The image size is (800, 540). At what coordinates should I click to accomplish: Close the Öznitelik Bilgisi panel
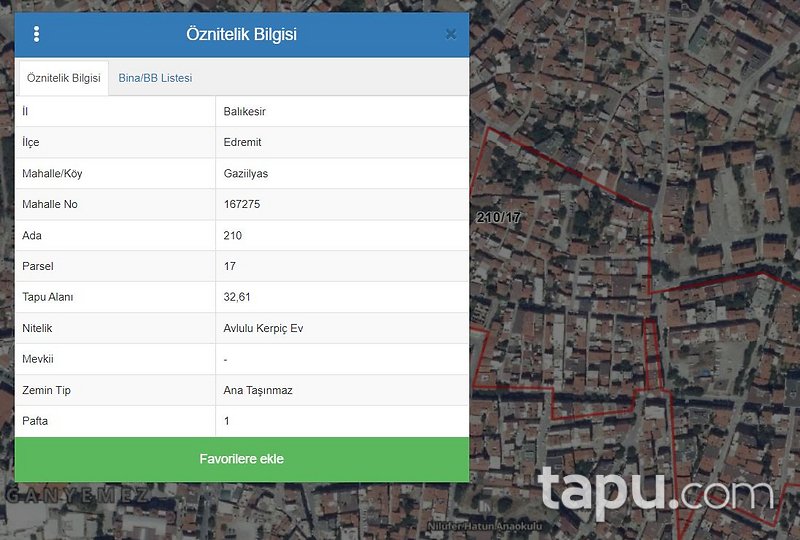(x=451, y=34)
